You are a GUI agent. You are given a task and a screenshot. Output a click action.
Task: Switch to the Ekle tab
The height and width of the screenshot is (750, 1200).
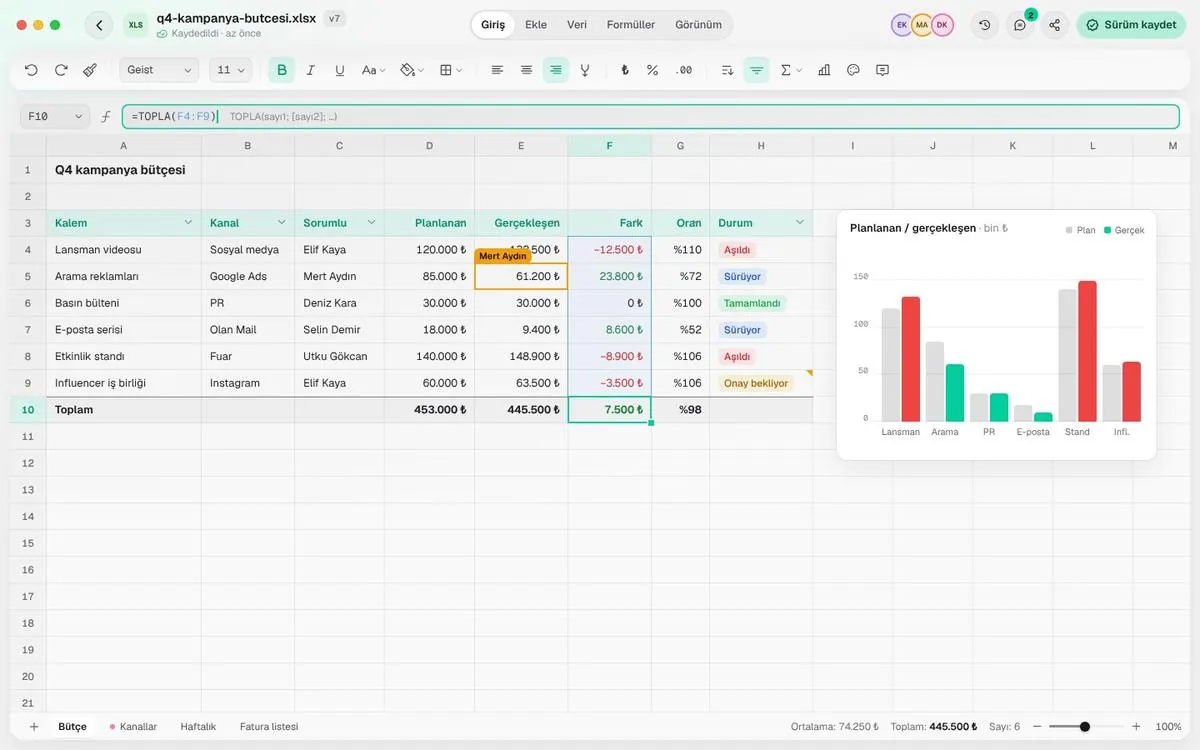pyautogui.click(x=536, y=25)
